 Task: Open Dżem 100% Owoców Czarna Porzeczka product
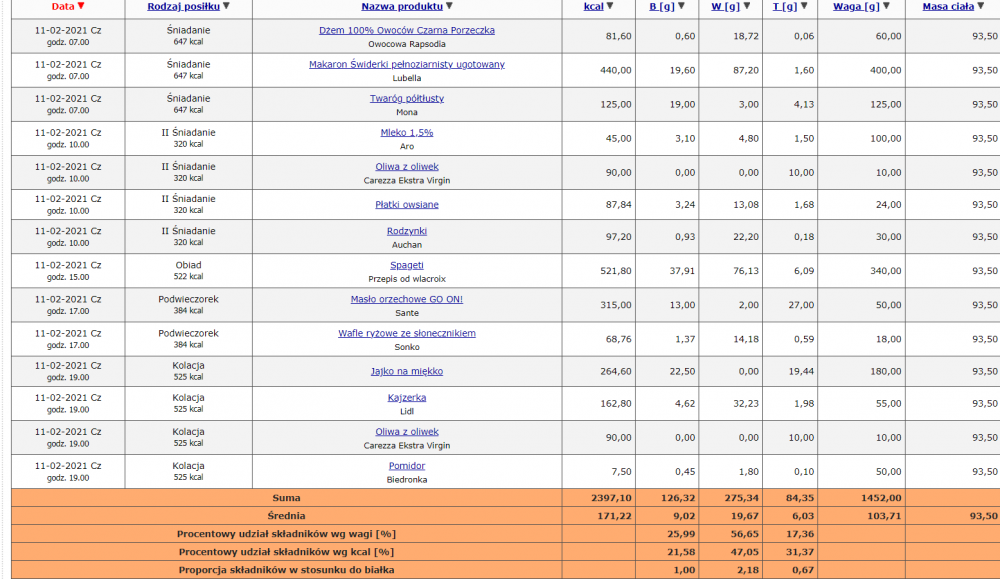point(406,30)
